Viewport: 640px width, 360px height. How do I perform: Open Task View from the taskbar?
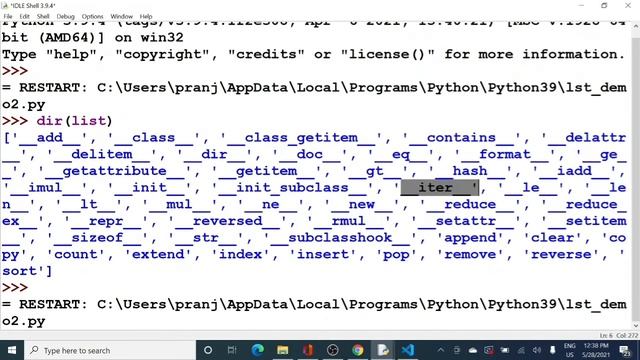232,350
